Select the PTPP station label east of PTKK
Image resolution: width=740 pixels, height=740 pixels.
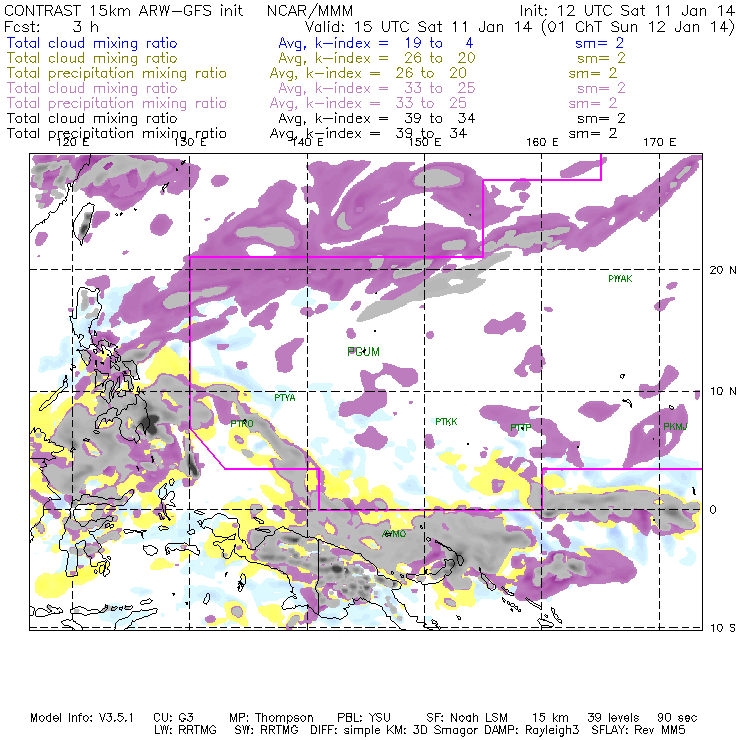(x=521, y=428)
